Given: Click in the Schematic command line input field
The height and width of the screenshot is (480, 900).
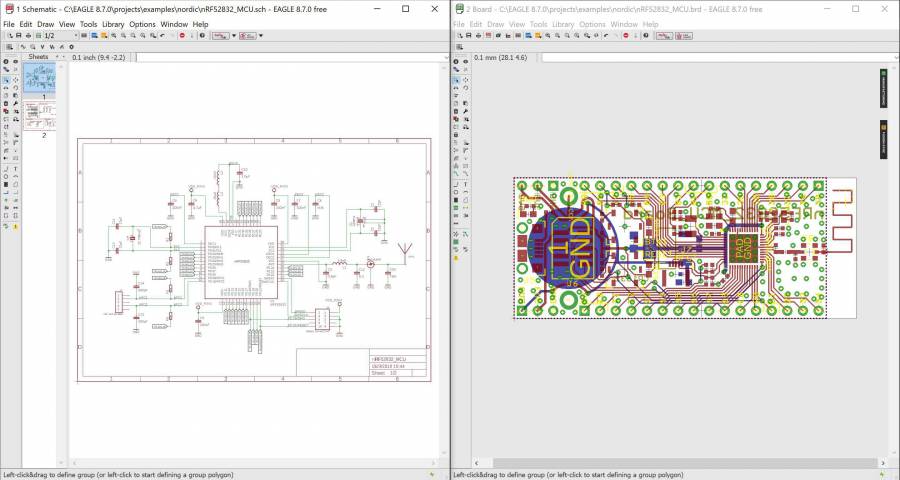Looking at the screenshot, I should tap(290, 58).
